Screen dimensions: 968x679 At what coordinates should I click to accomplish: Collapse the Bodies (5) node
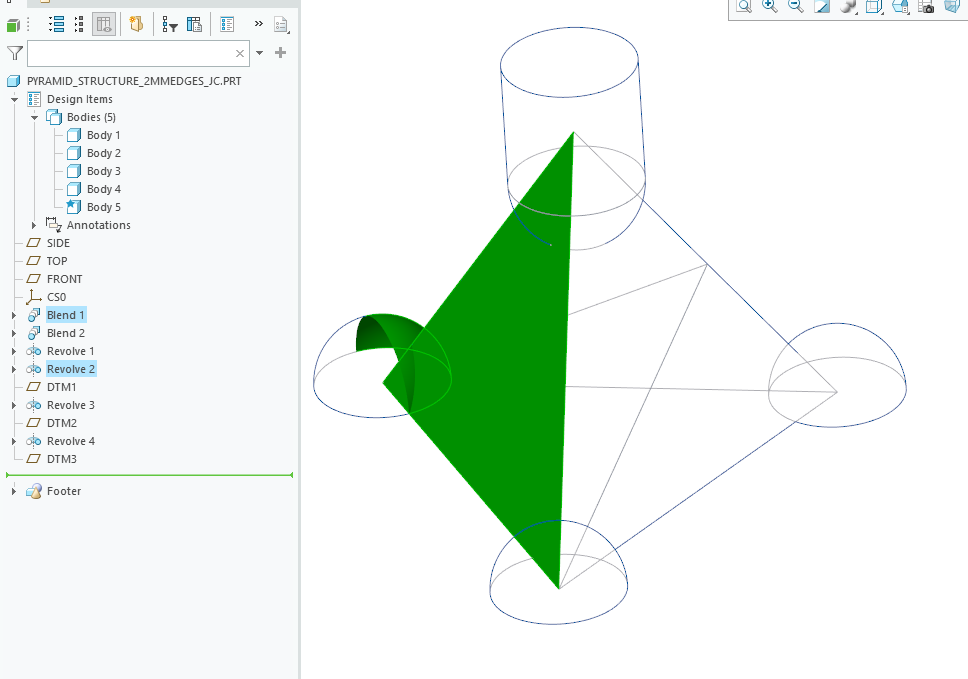pyautogui.click(x=35, y=117)
